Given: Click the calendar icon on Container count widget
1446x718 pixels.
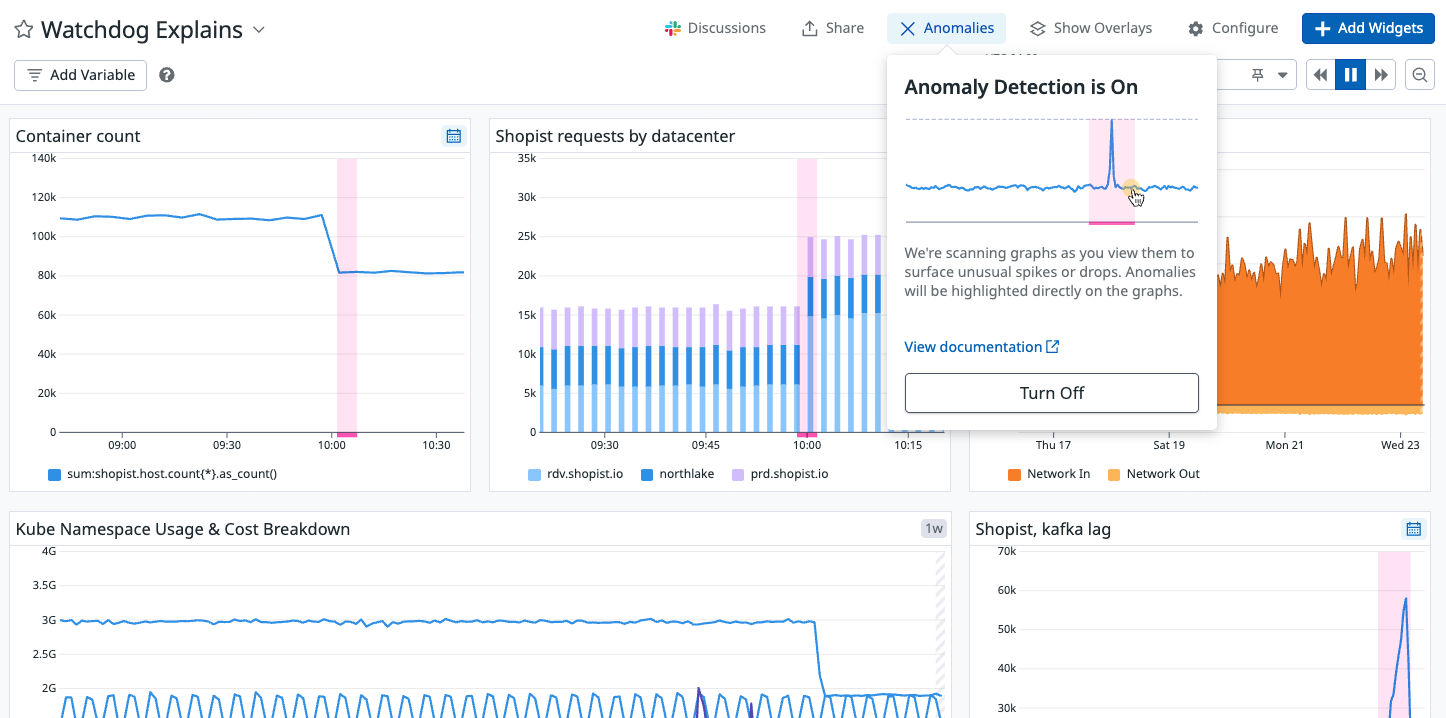Looking at the screenshot, I should tap(454, 136).
